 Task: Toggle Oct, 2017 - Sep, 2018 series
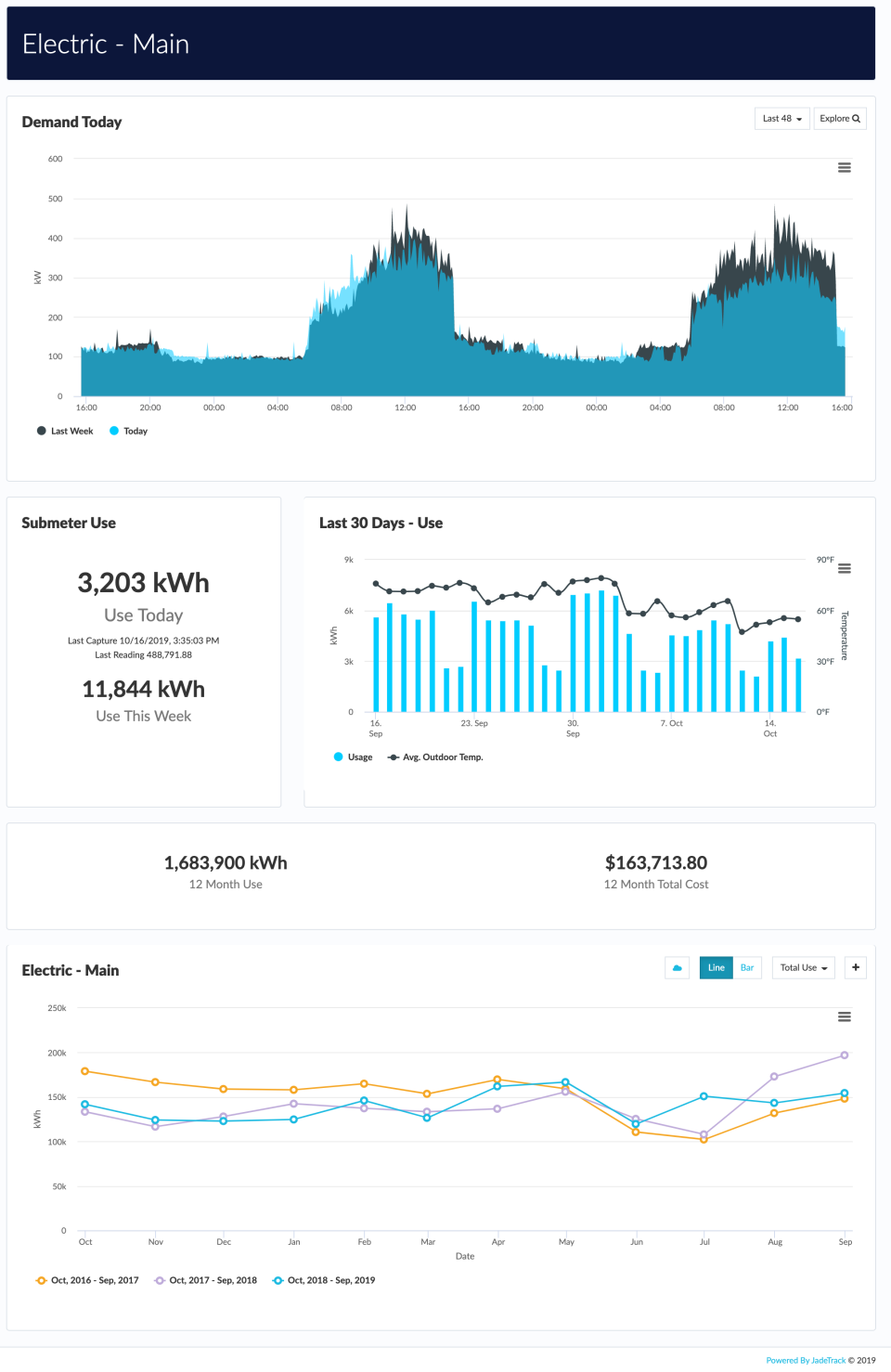tap(205, 1281)
